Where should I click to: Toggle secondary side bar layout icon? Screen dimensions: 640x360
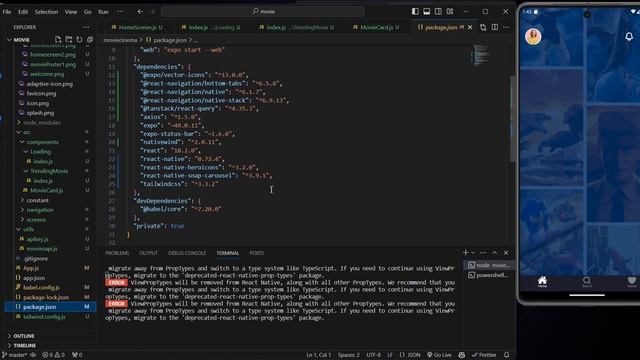[438, 11]
